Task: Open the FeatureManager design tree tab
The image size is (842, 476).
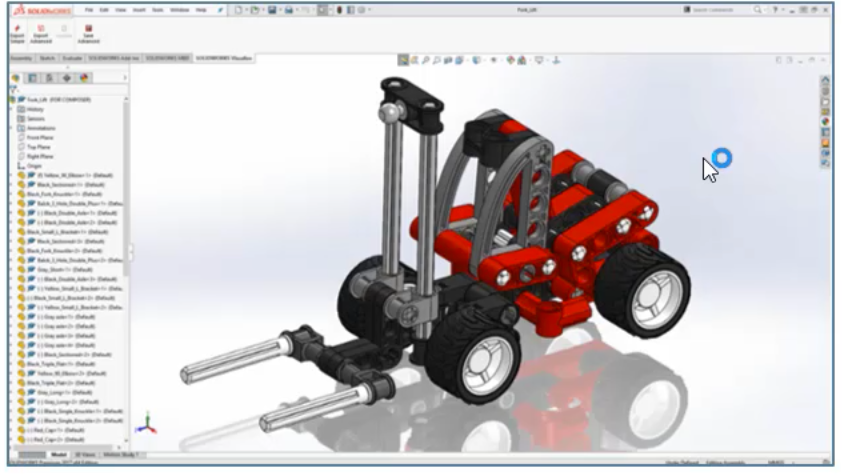Action: pyautogui.click(x=16, y=77)
